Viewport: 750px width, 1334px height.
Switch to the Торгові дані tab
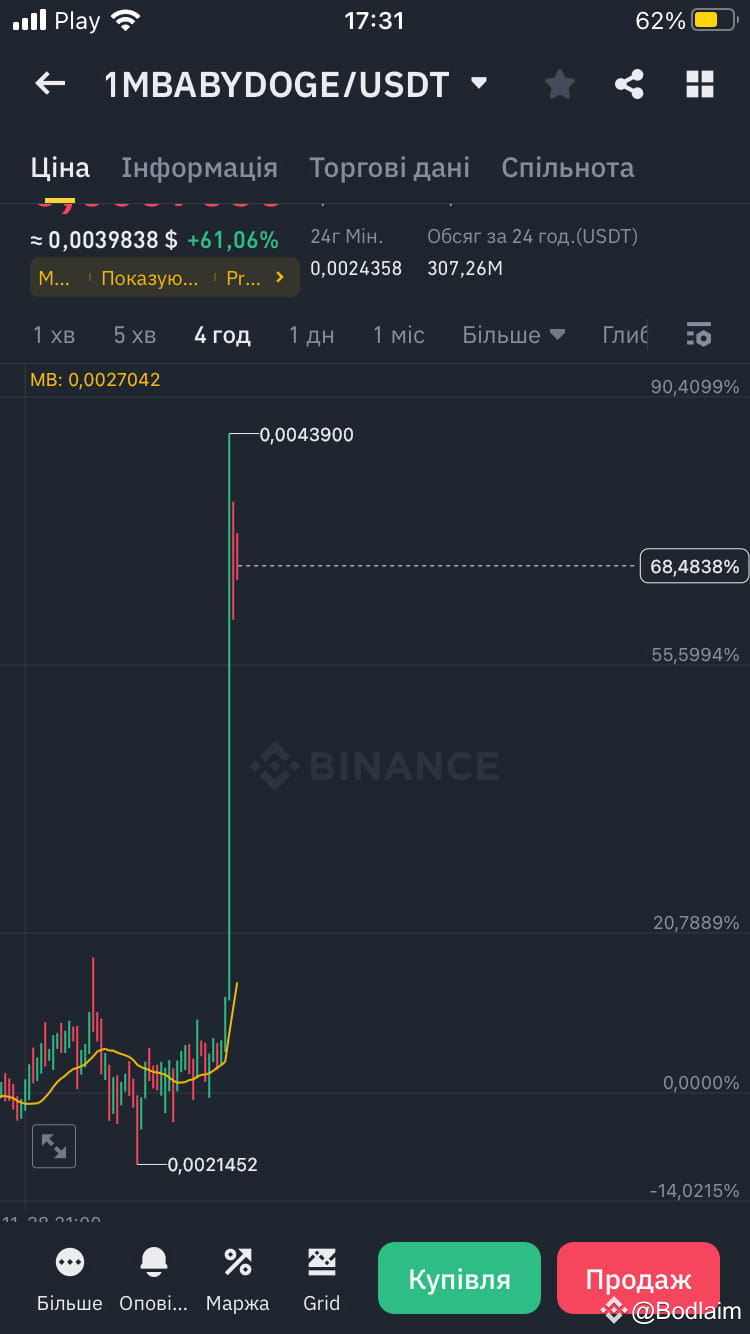[389, 168]
